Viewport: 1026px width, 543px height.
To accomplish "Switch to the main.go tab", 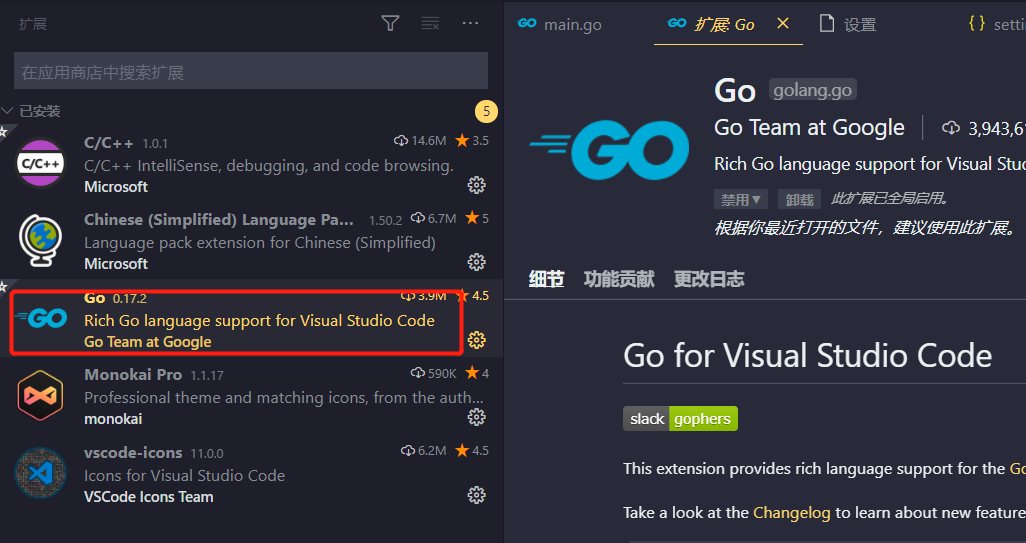I will [x=560, y=24].
